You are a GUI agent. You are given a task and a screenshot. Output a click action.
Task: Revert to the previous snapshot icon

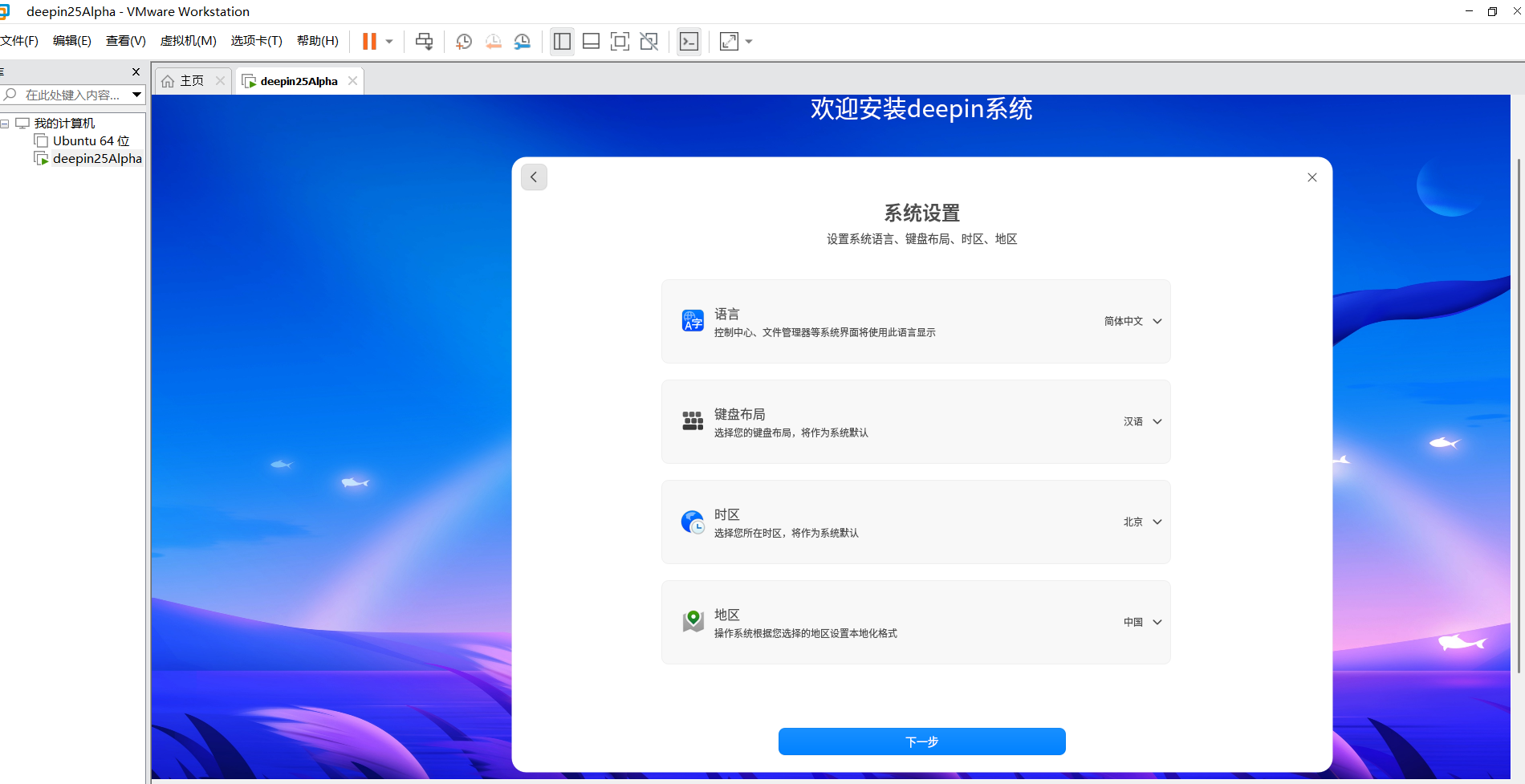(493, 42)
